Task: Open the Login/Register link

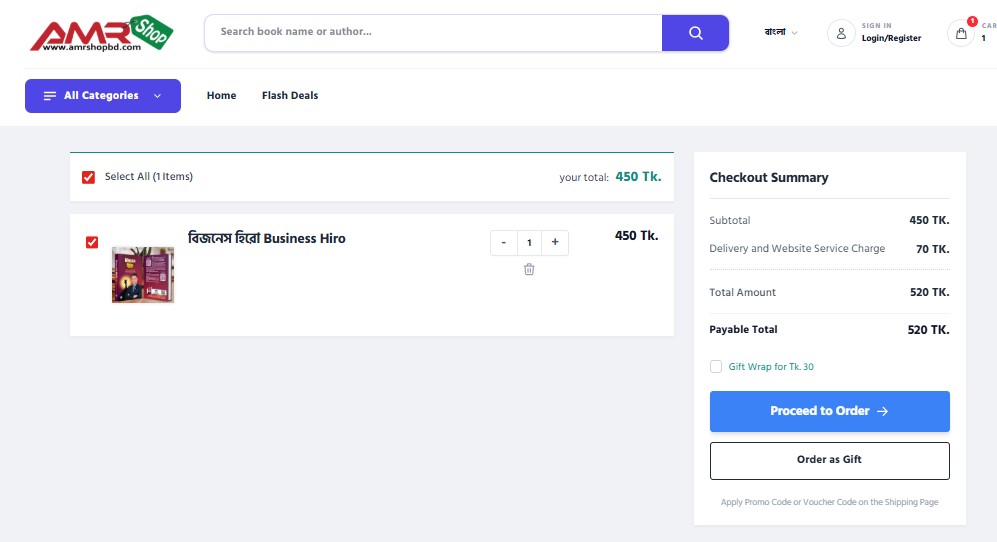Action: coord(891,38)
